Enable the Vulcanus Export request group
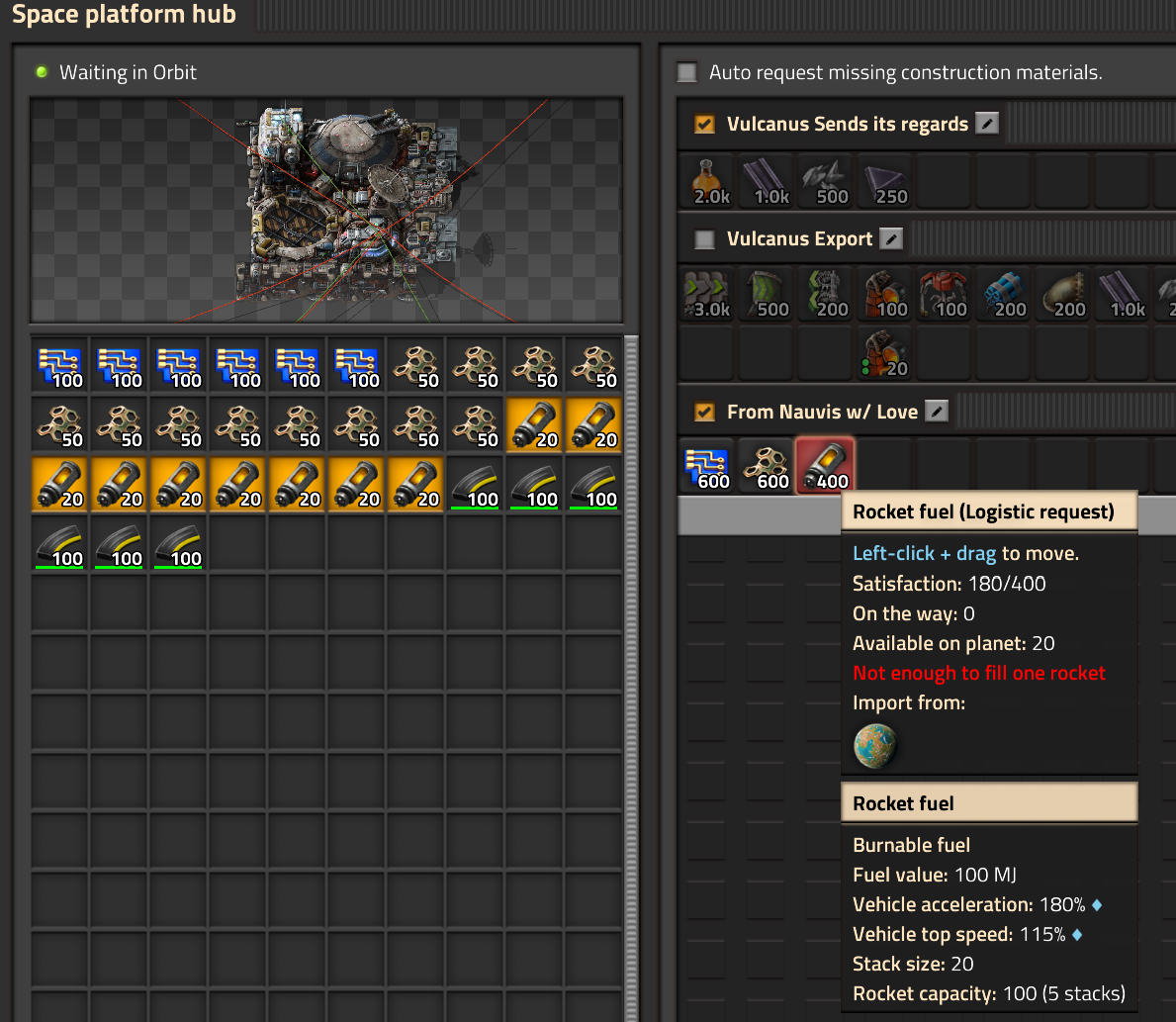1176x1022 pixels. coord(704,239)
